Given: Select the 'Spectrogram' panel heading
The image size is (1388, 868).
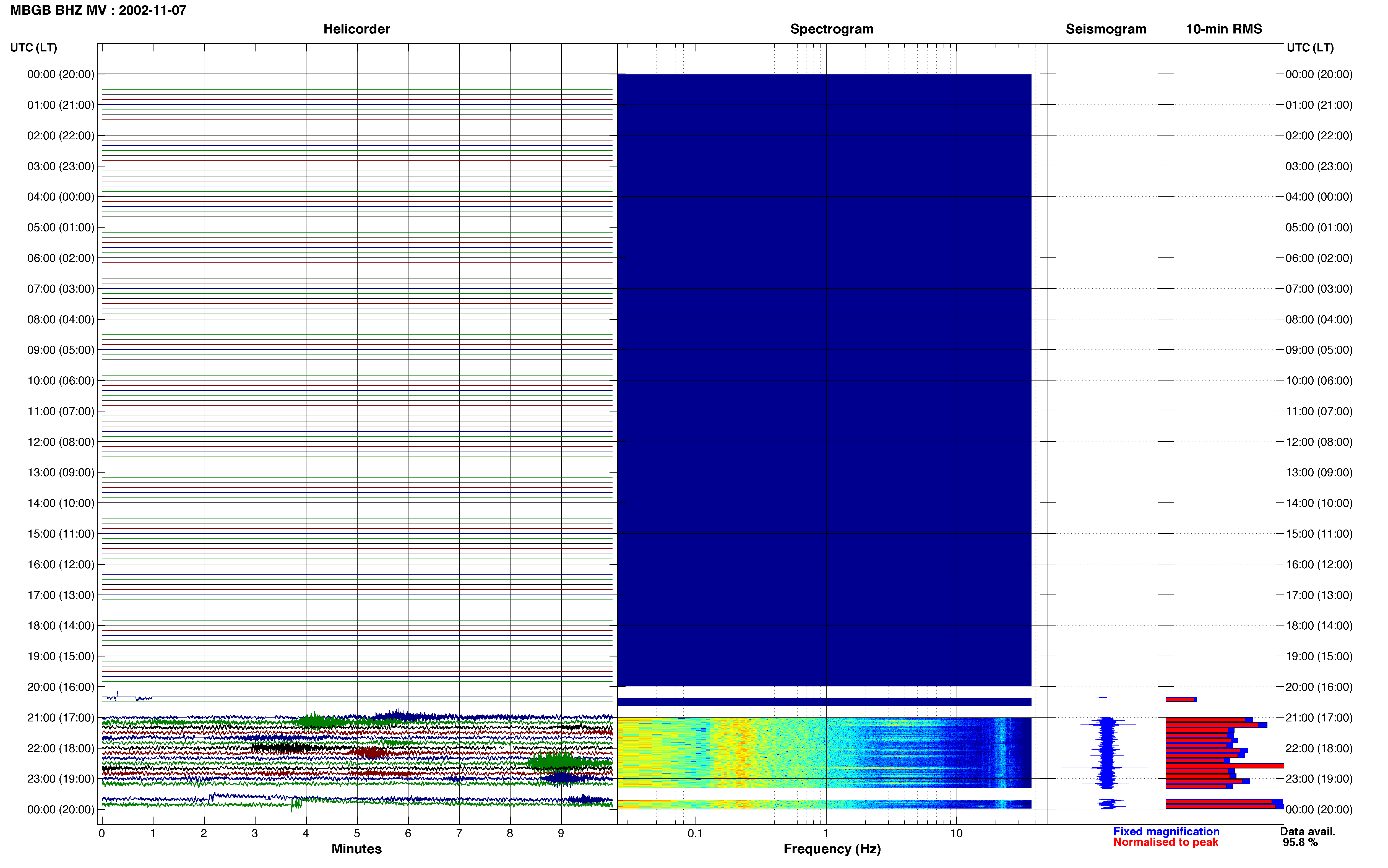Looking at the screenshot, I should click(x=832, y=29).
